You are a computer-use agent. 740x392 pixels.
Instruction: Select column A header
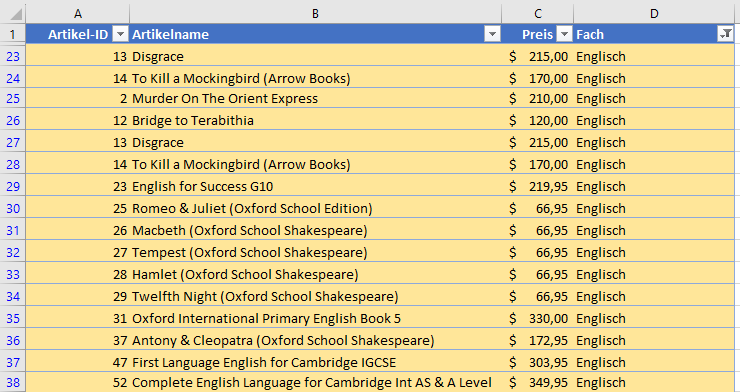pyautogui.click(x=78, y=14)
